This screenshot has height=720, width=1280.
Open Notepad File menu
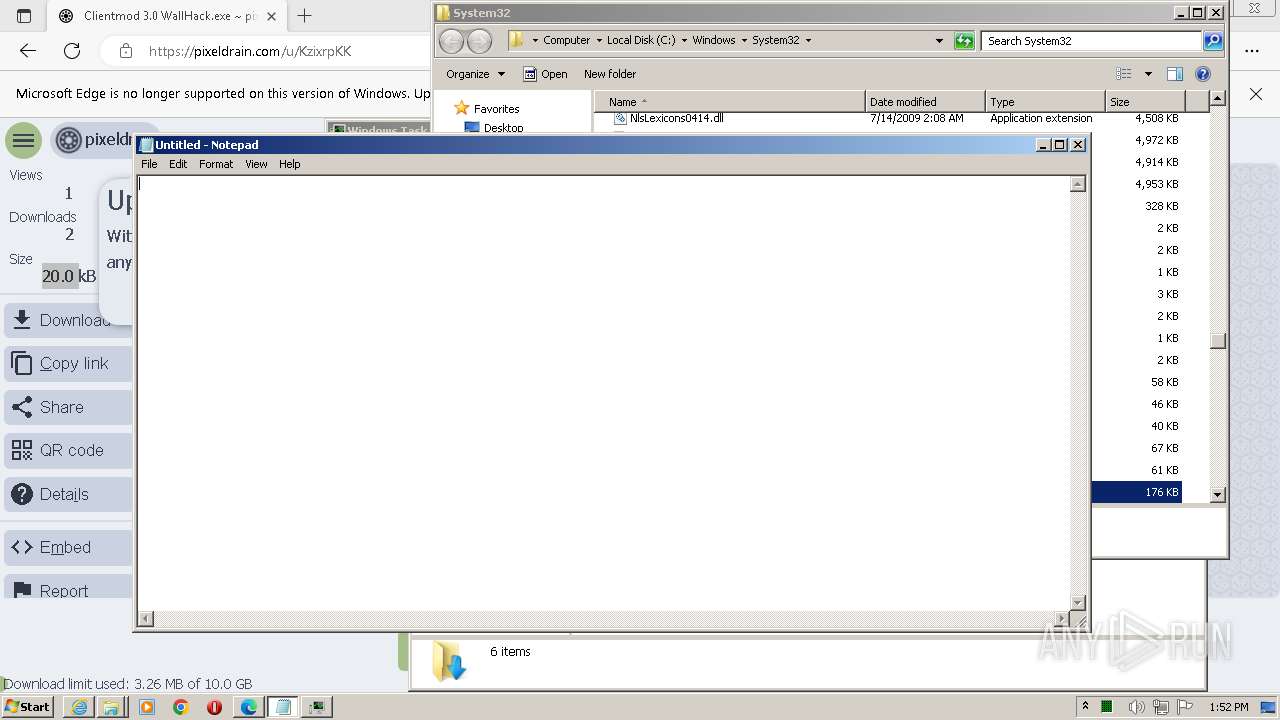149,164
